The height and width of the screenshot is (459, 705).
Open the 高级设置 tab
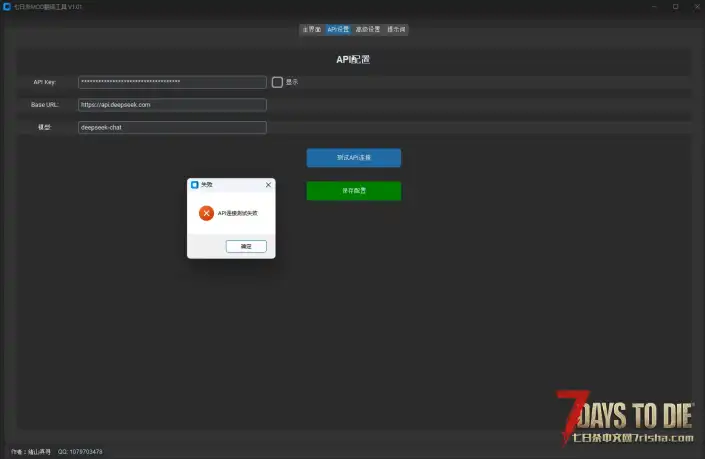tap(368, 29)
